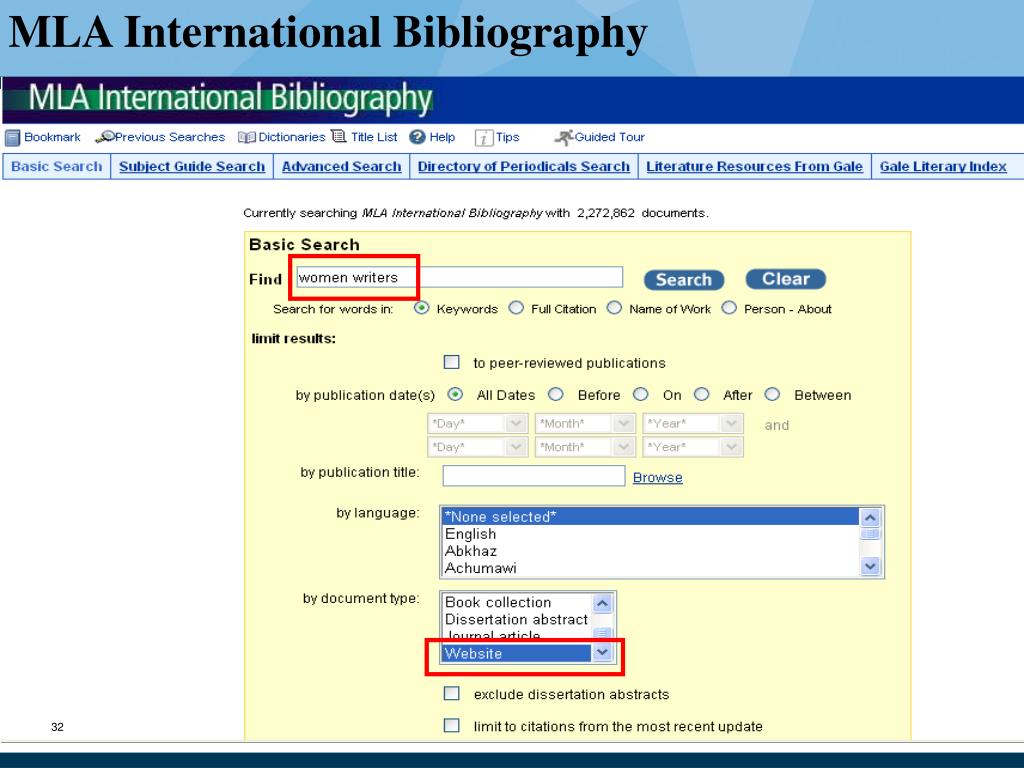Viewport: 1024px width, 768px height.
Task: Select the All Dates radio button
Action: pos(455,394)
